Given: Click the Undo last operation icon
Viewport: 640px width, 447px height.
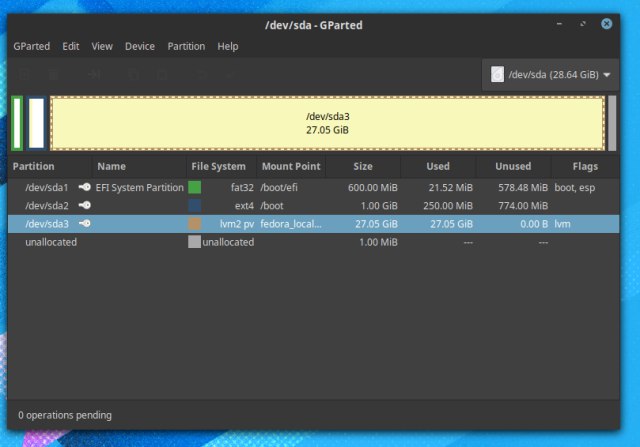Looking at the screenshot, I should coord(201,74).
